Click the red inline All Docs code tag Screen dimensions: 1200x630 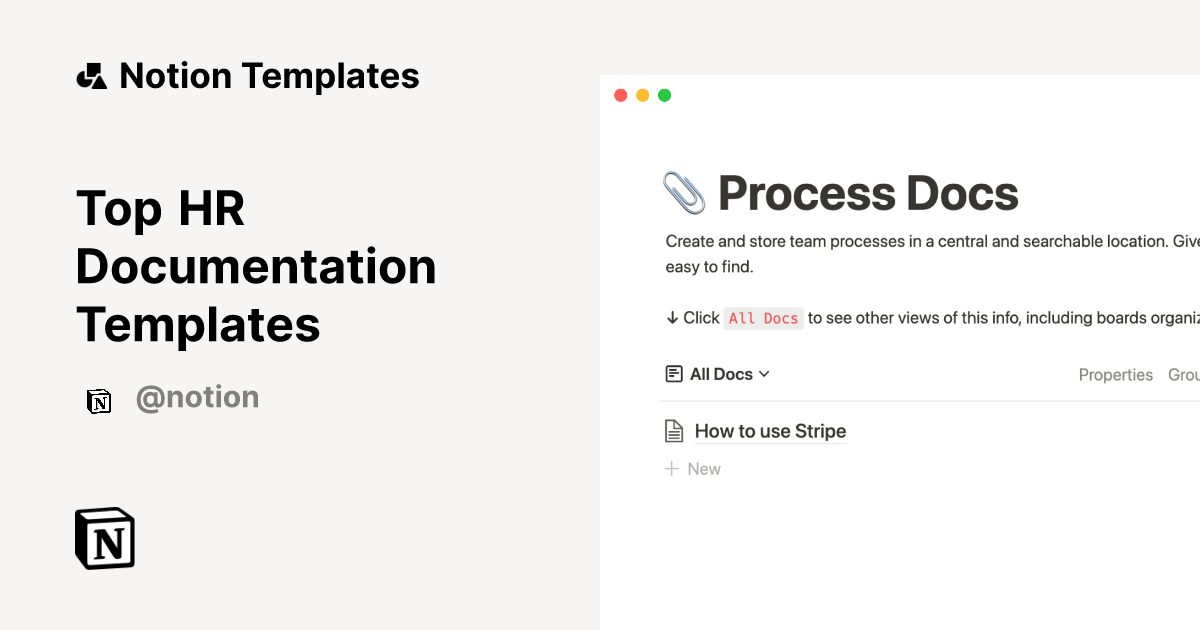[763, 318]
